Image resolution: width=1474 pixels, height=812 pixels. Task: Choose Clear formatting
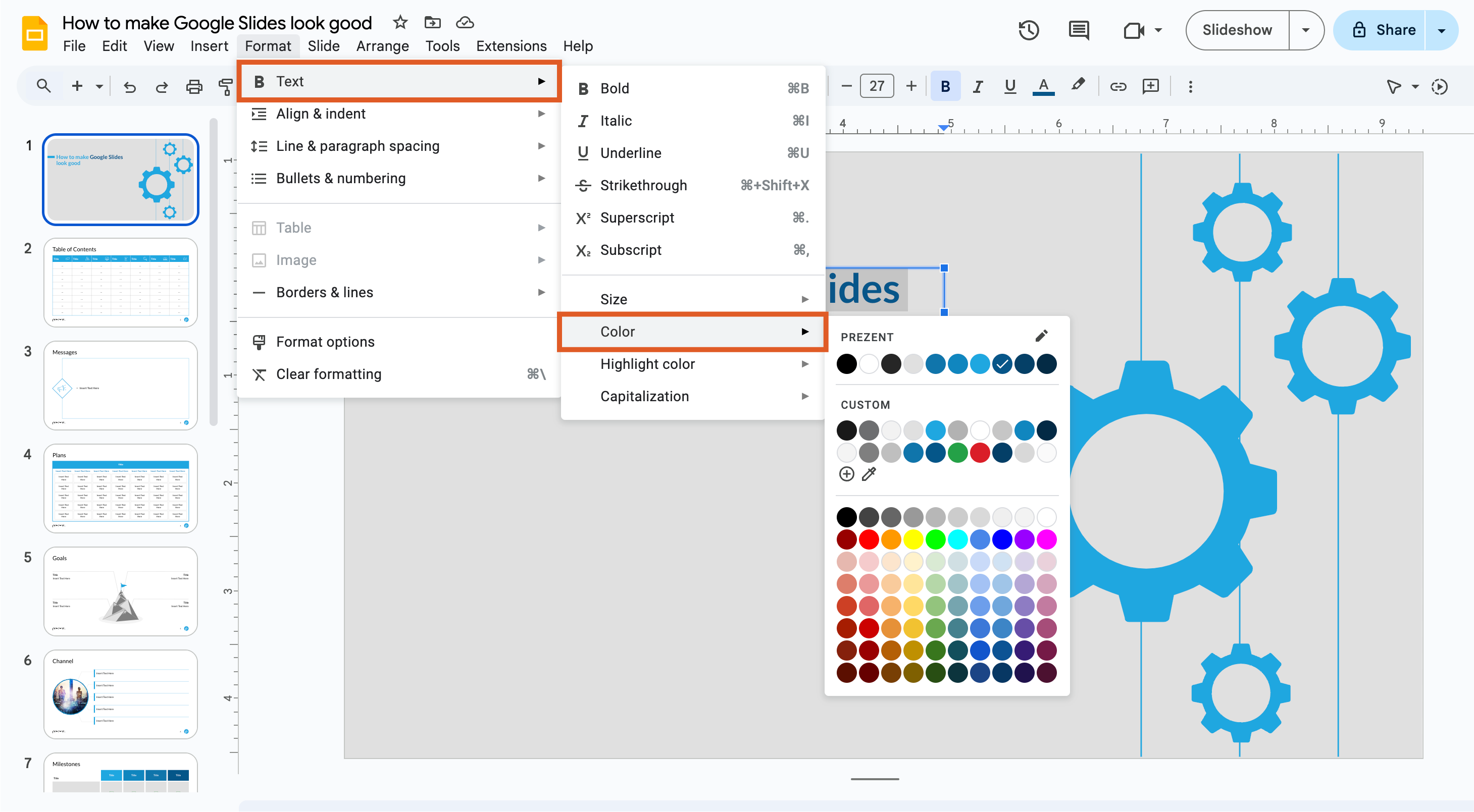click(399, 374)
